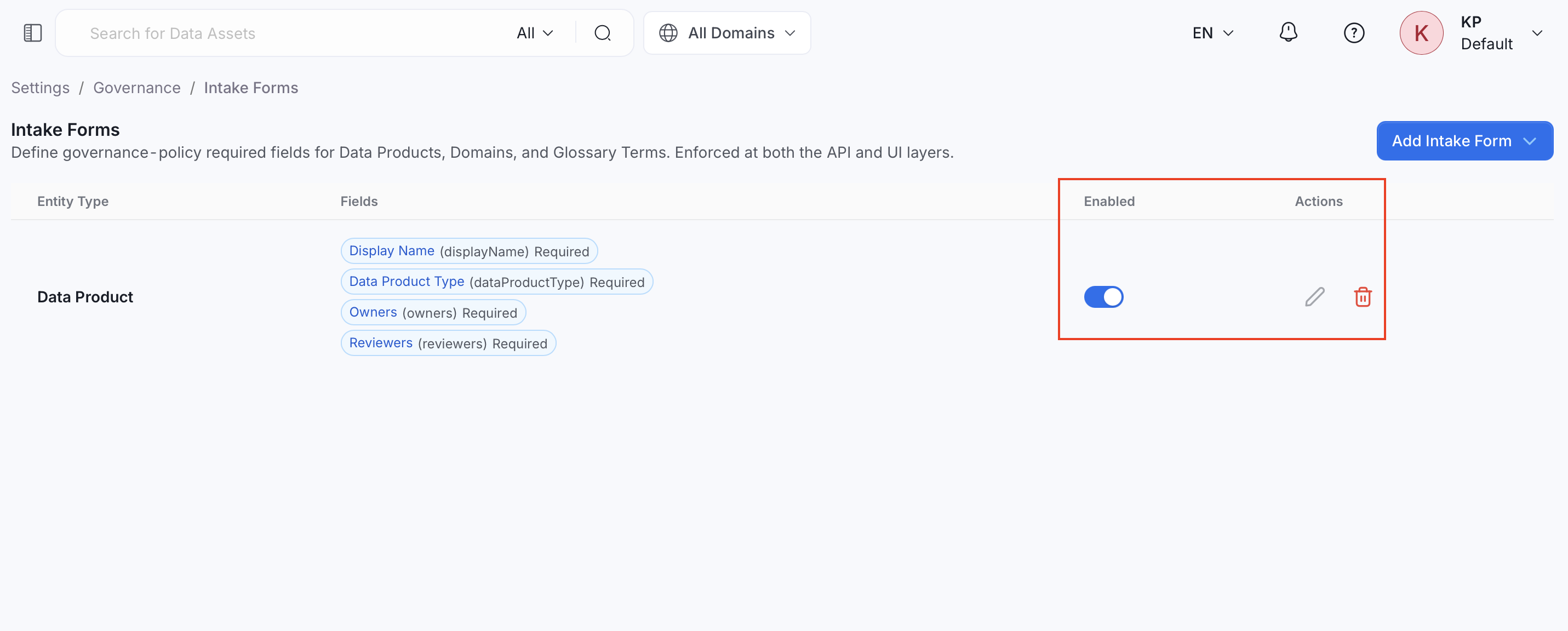Open the All search filter dropdown

coord(534,33)
